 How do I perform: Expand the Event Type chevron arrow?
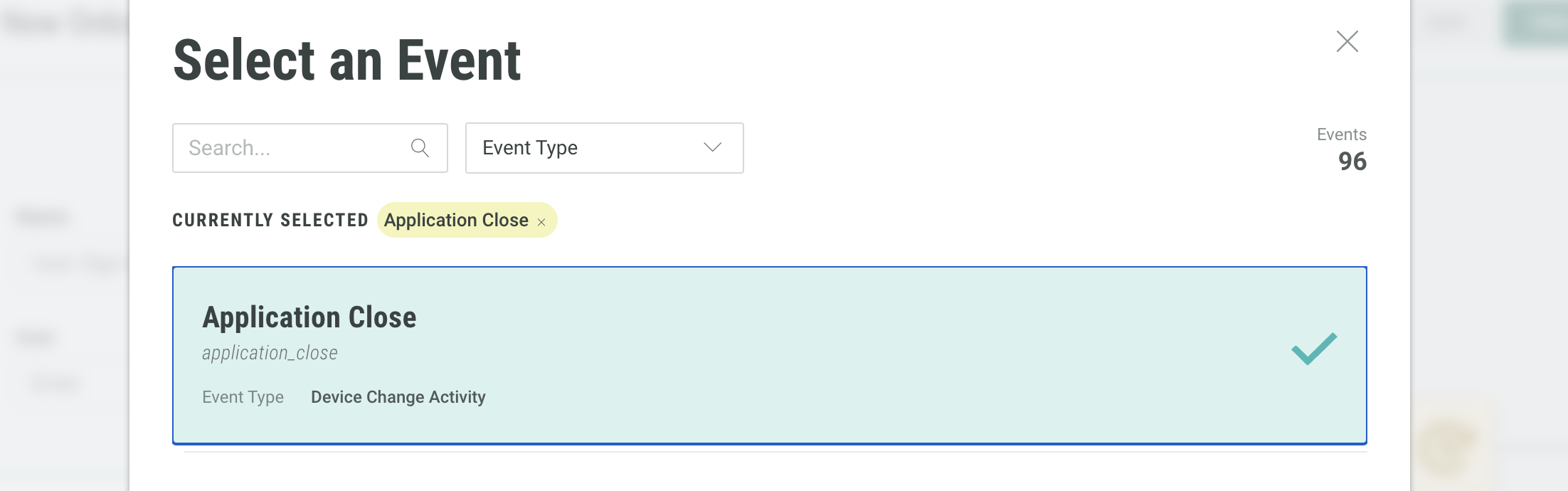click(712, 147)
